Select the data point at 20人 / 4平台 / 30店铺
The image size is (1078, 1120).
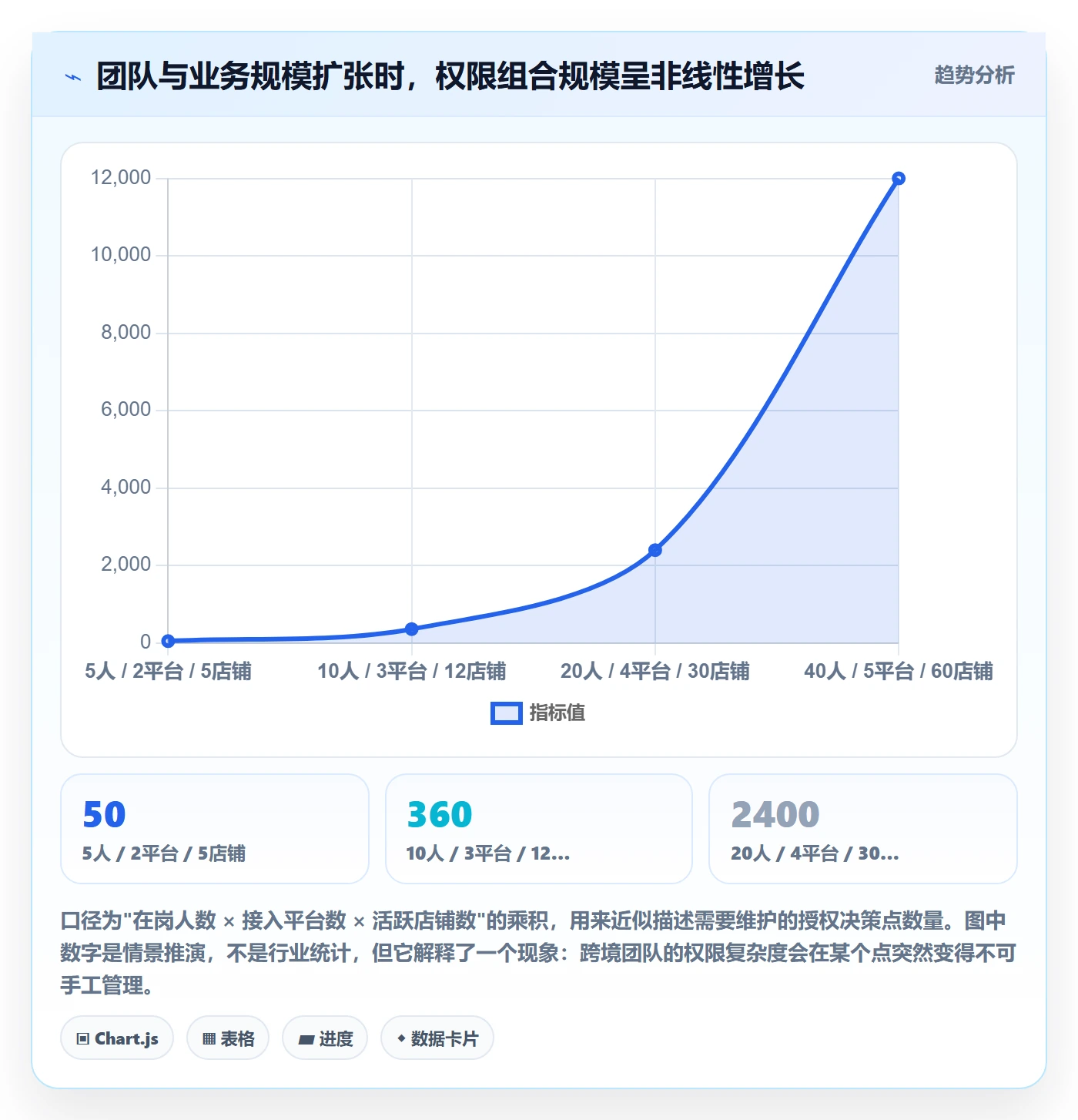click(655, 550)
